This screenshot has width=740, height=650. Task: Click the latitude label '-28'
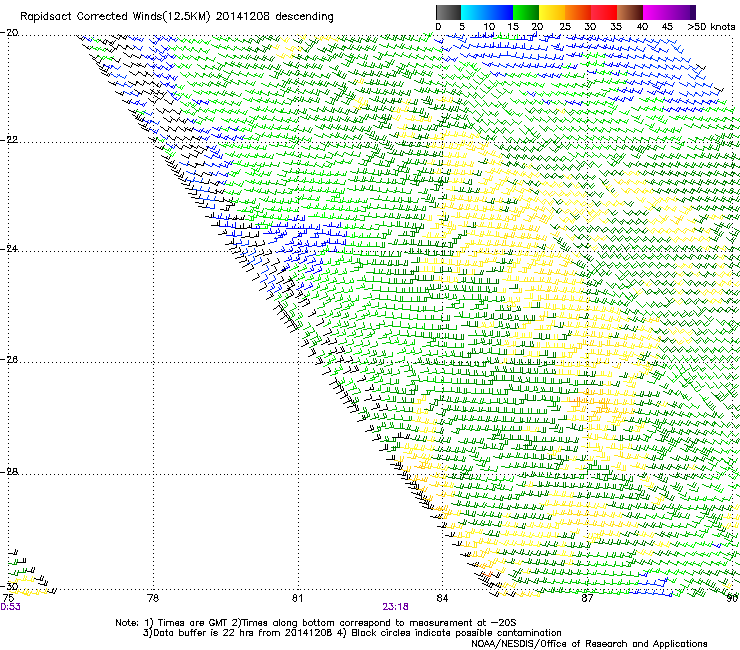click(x=9, y=472)
